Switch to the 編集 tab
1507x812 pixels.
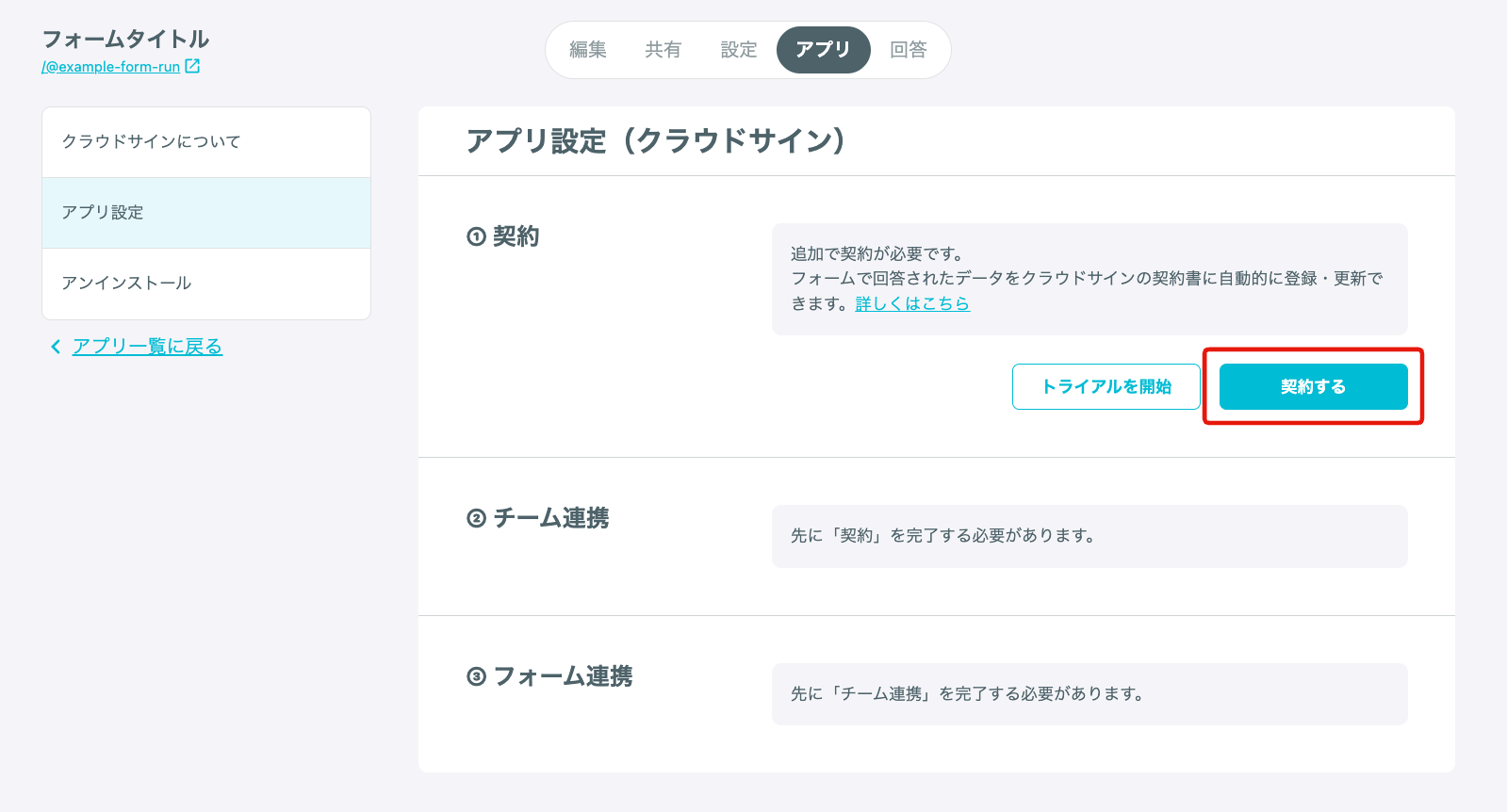[588, 50]
